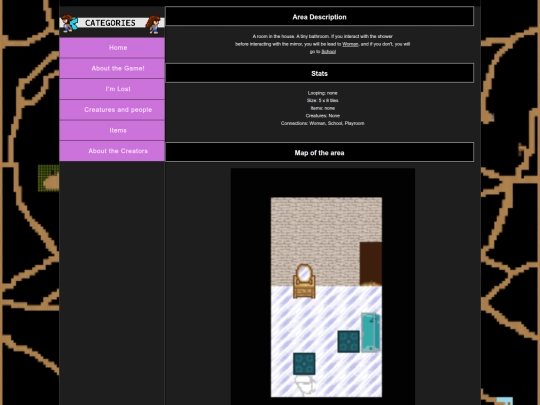The width and height of the screenshot is (540, 405).
Task: Click the green grass tile in the background
Action: pyautogui.click(x=49, y=178)
